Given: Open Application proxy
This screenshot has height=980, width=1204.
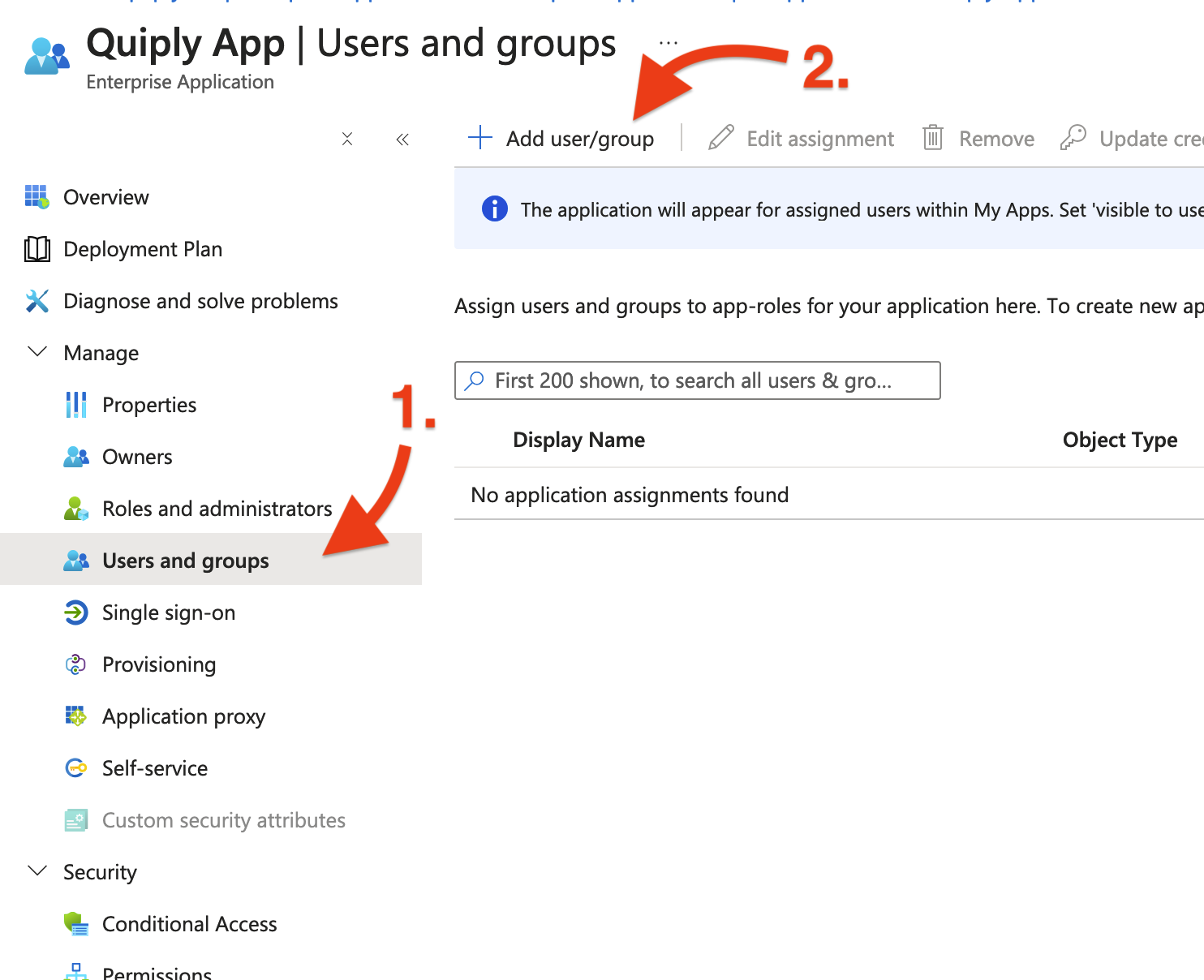Looking at the screenshot, I should (184, 716).
